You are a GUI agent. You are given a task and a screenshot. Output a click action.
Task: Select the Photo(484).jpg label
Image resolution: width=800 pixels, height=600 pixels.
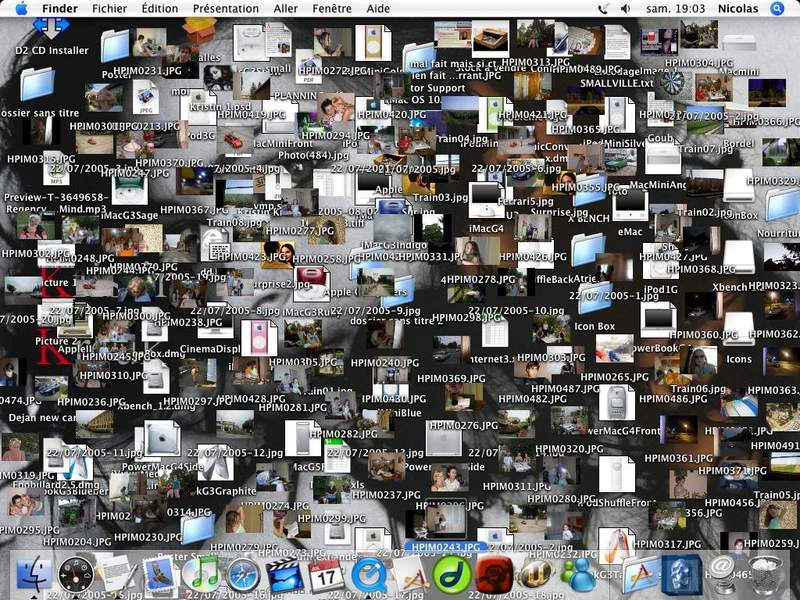(313, 155)
